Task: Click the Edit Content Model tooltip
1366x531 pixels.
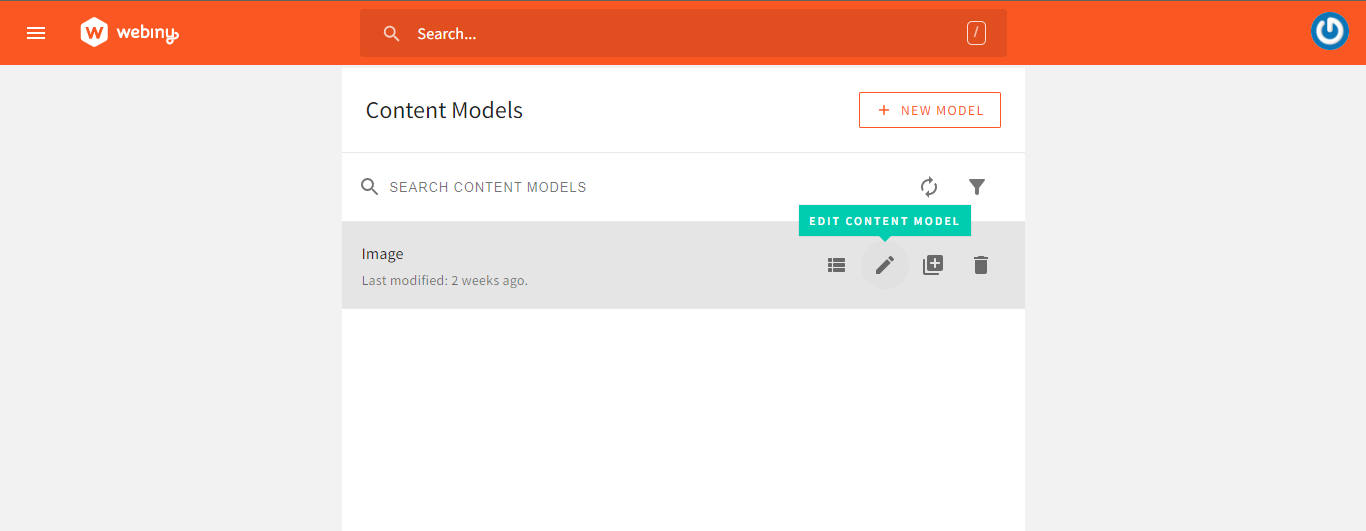Action: click(884, 221)
